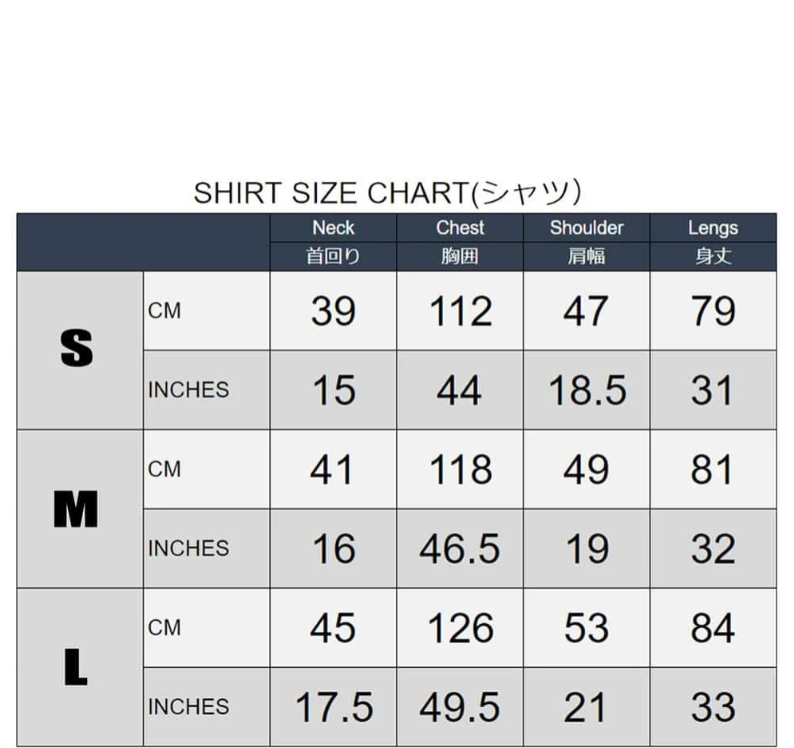
Task: Click the INCHES label in the M row
Action: pyautogui.click(x=188, y=548)
